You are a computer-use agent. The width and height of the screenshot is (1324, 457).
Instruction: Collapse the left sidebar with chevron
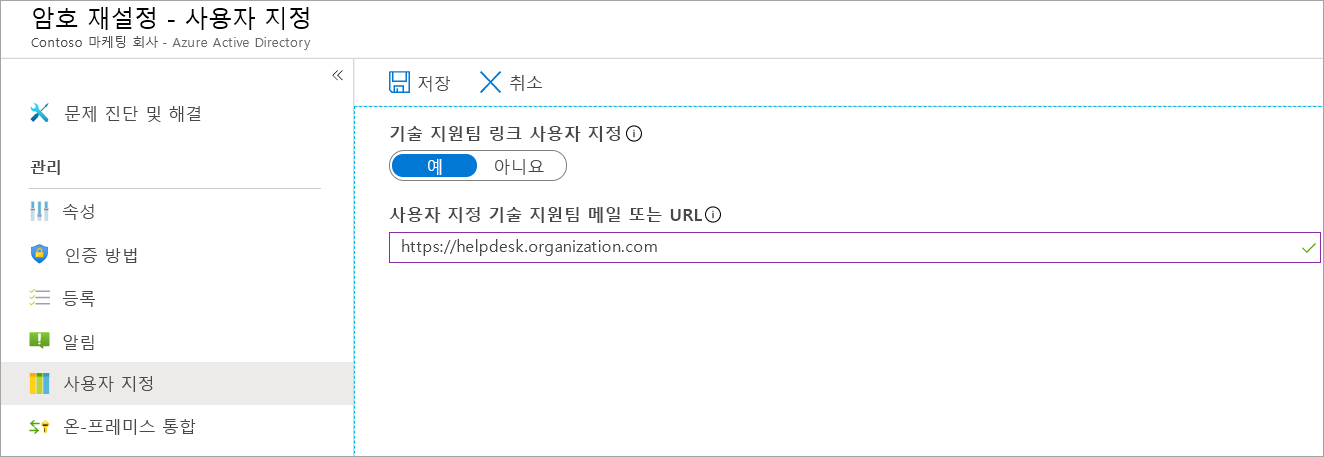click(337, 75)
